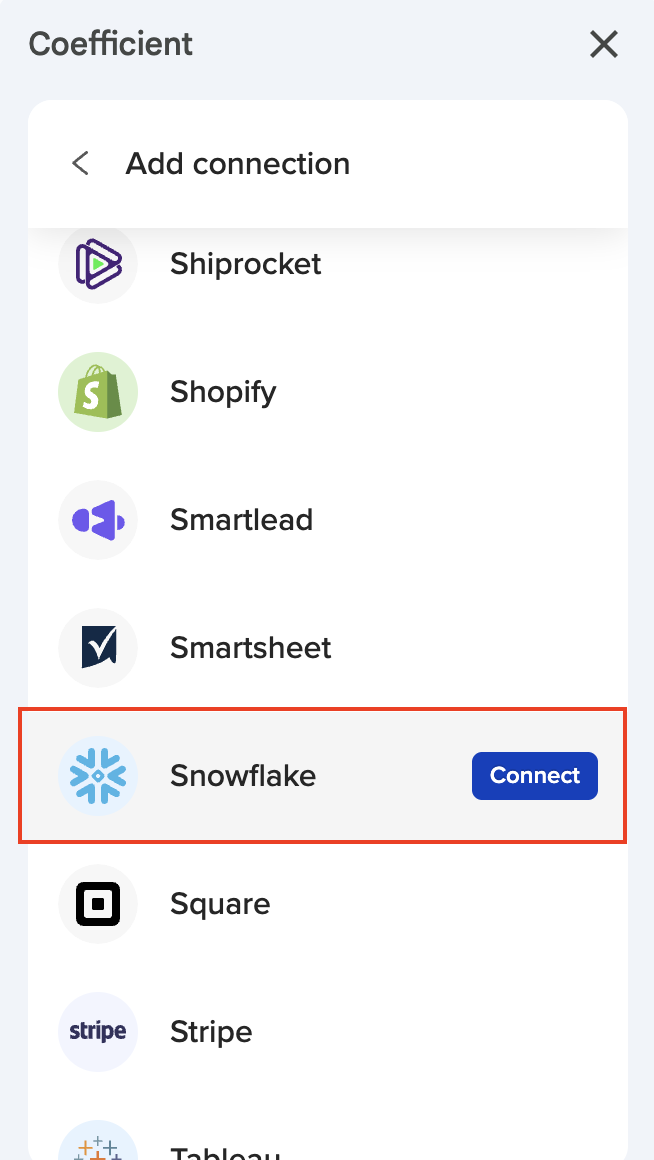654x1160 pixels.
Task: Select the Stripe connection label
Action: pos(211,1032)
